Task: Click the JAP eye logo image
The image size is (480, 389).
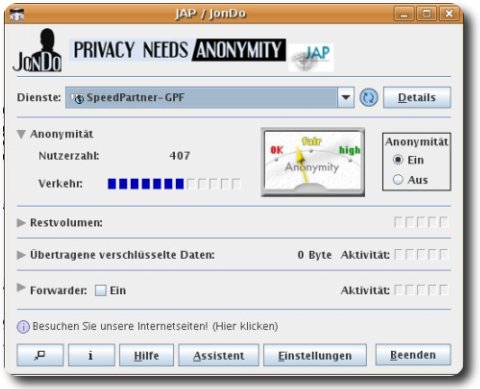Action: point(311,57)
